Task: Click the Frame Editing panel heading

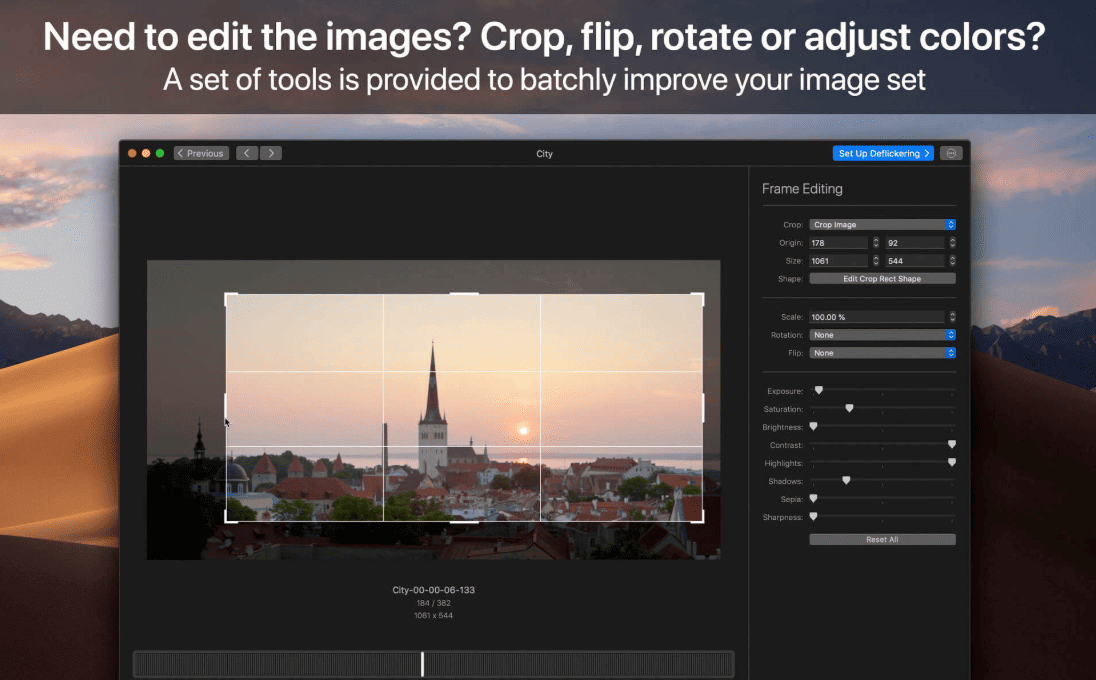Action: click(x=802, y=189)
